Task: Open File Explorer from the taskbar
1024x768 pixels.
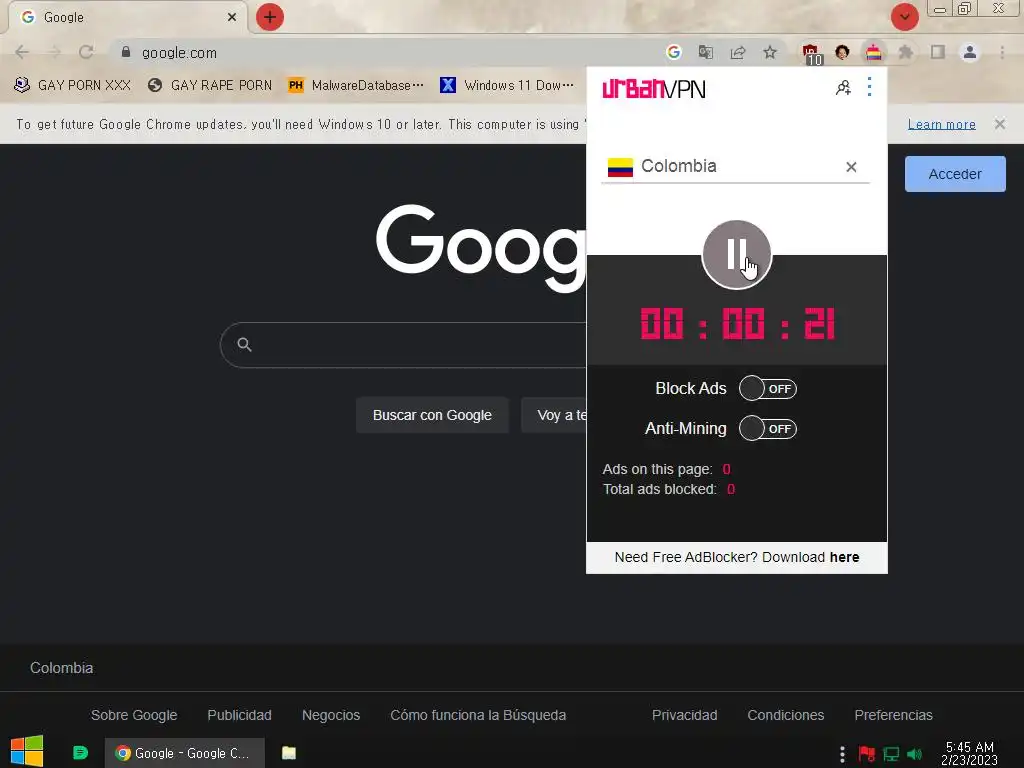Action: 289,753
